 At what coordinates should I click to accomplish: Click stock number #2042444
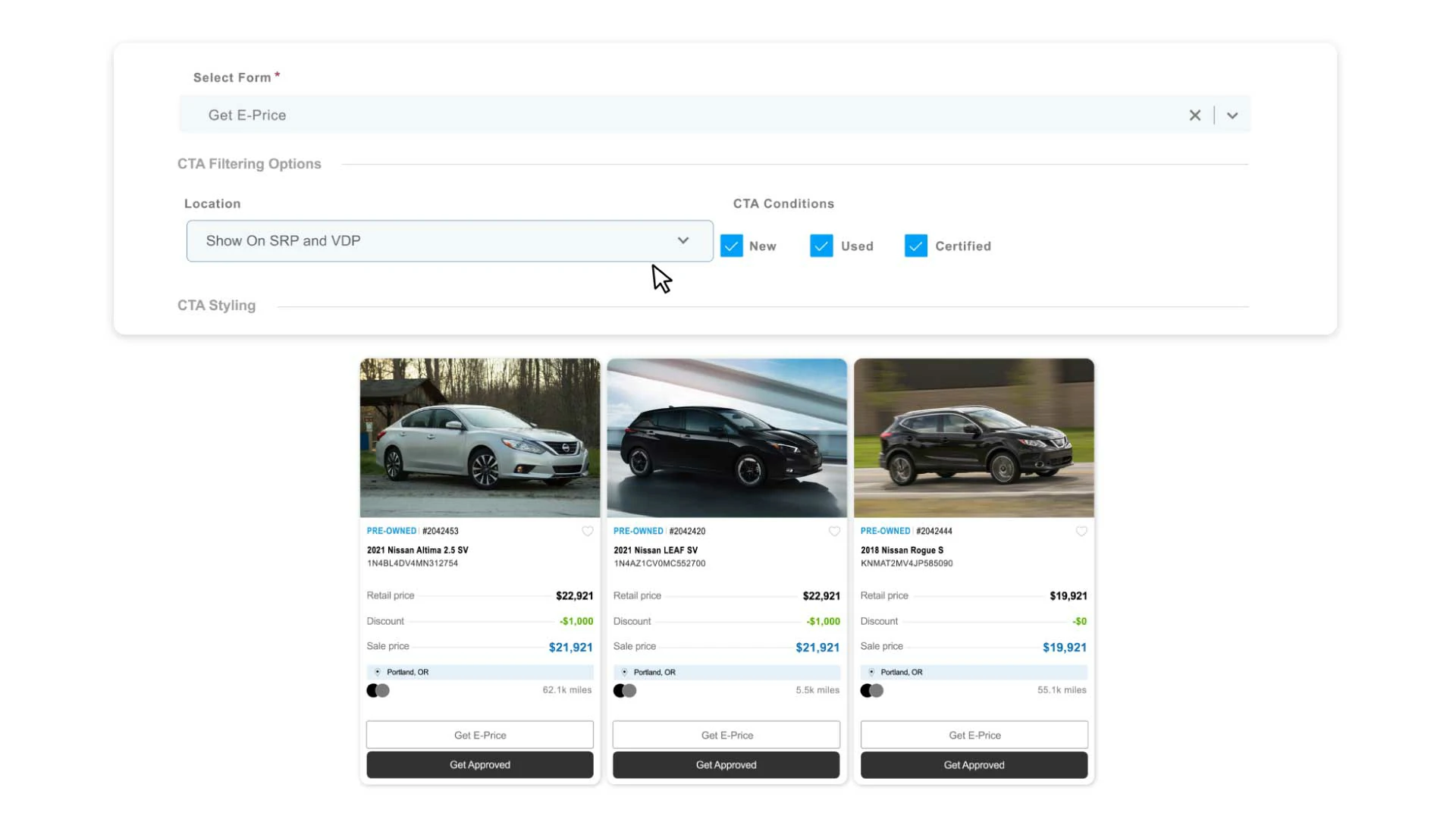934,531
